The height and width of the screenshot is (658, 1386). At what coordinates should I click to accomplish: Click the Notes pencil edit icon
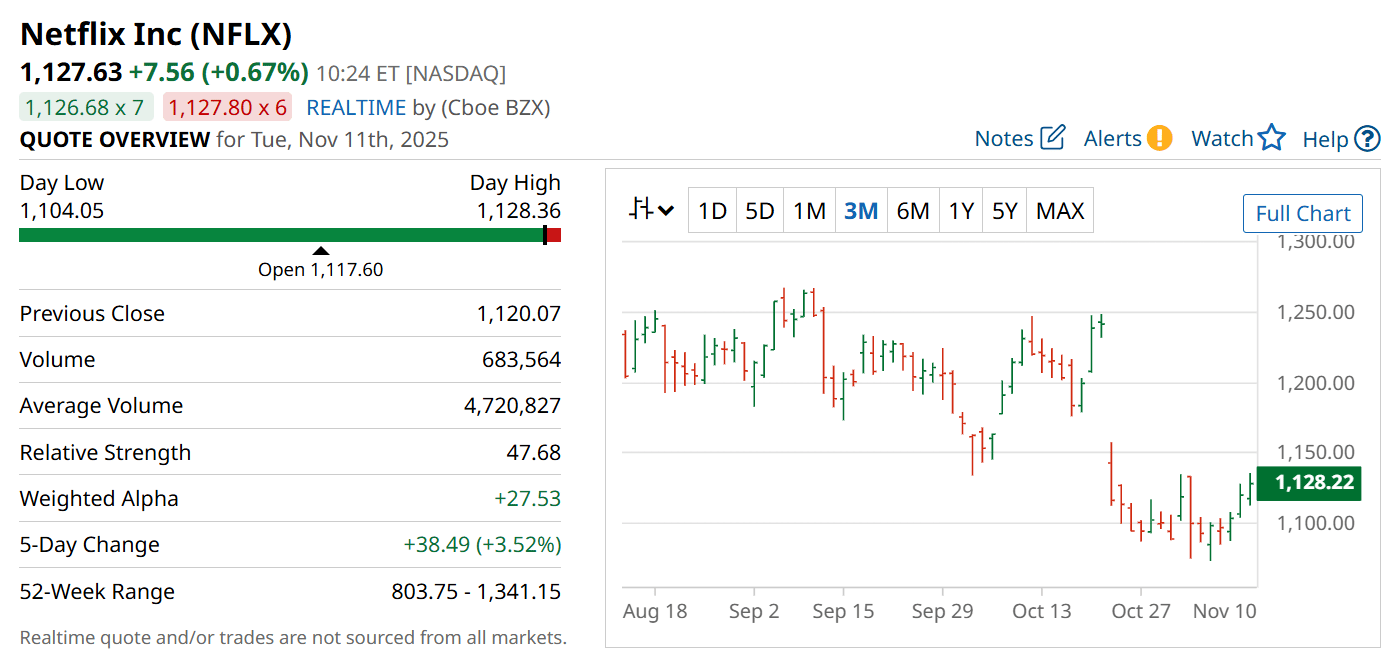tap(1052, 138)
